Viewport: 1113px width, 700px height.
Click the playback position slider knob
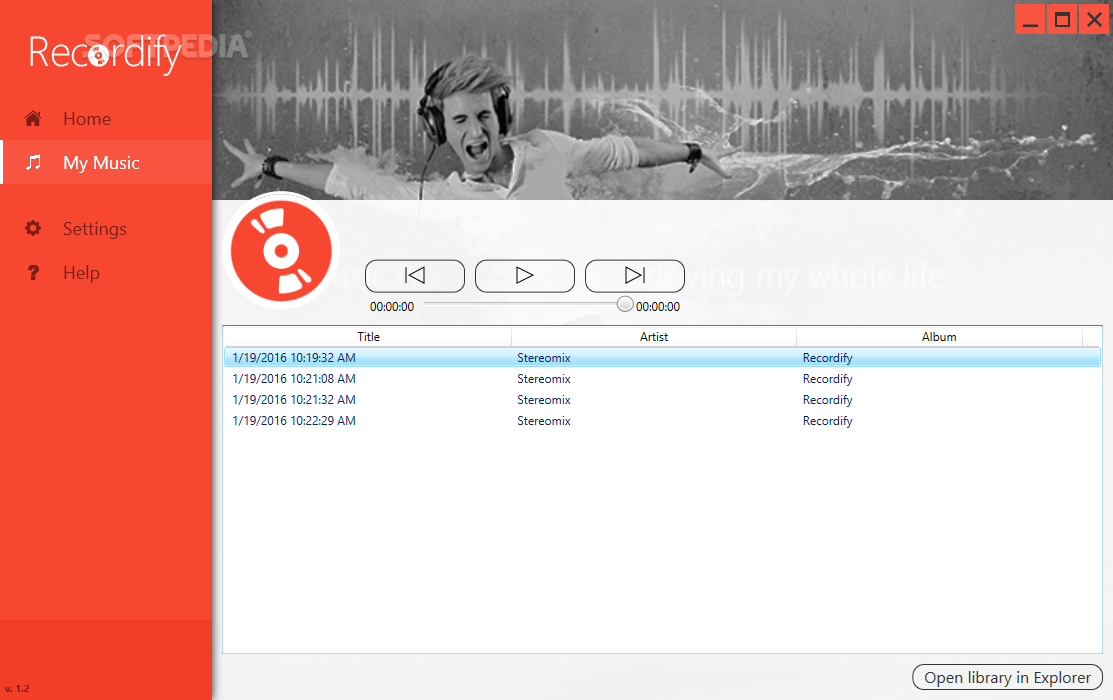click(x=625, y=304)
